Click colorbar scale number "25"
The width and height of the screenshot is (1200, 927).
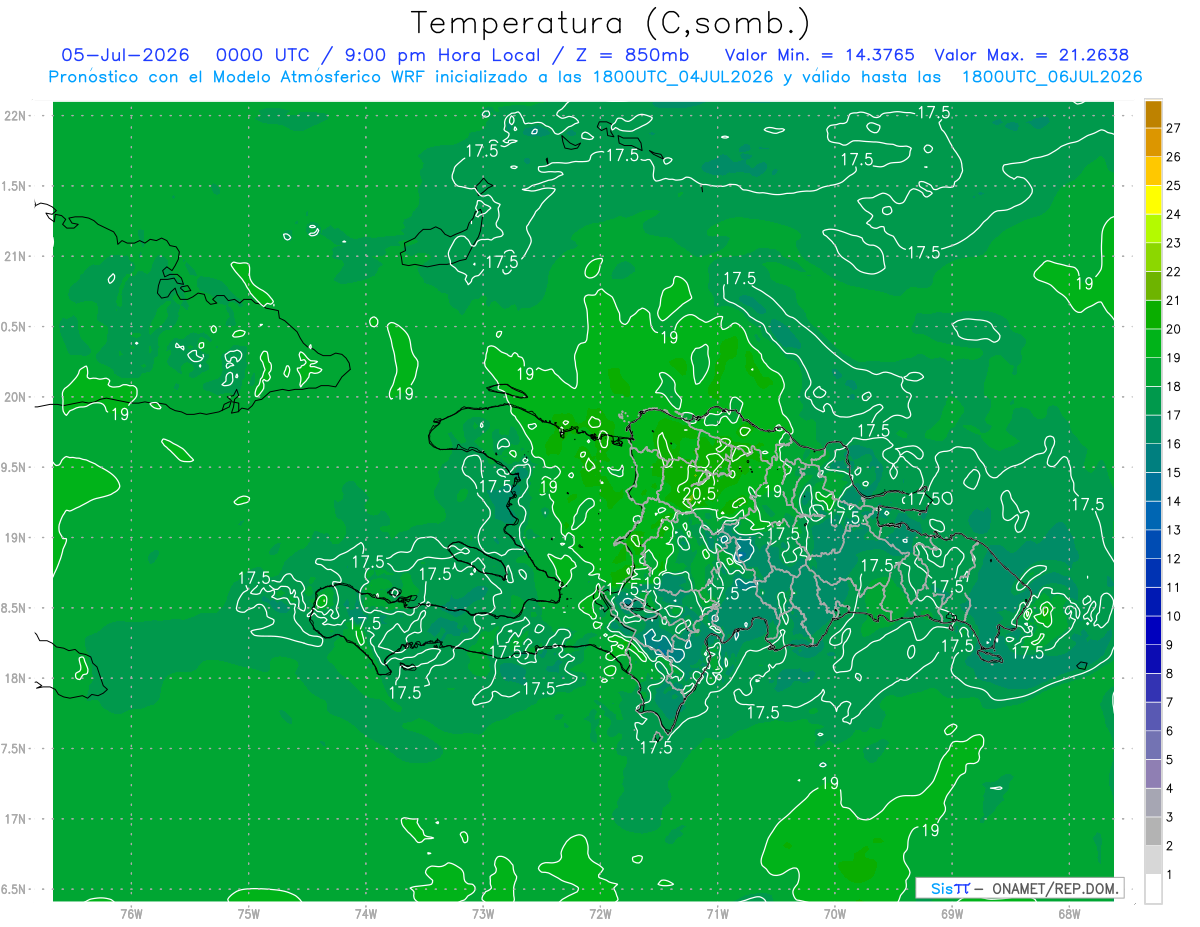(x=1174, y=186)
